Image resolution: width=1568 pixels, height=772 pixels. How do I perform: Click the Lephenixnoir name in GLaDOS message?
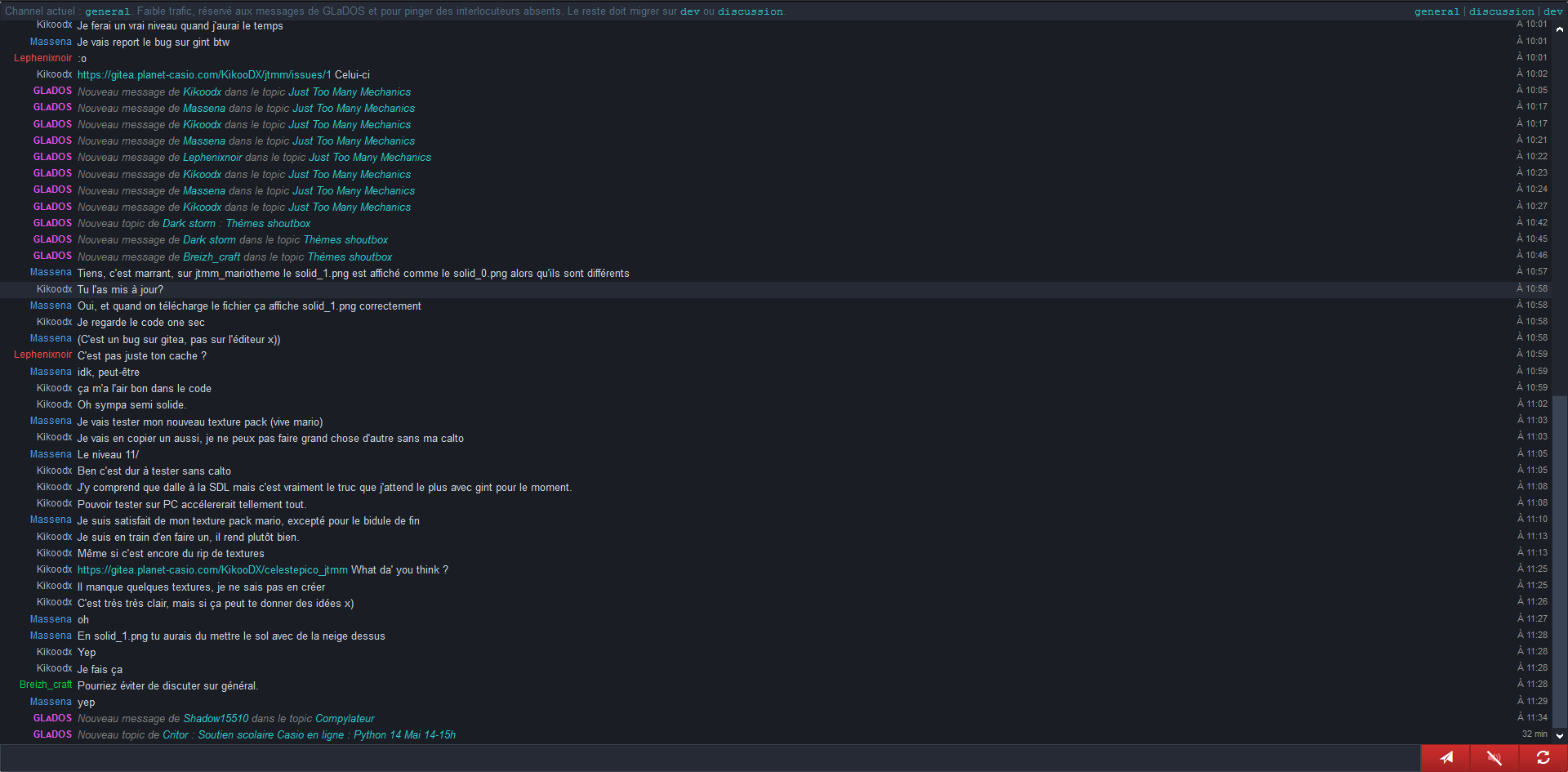click(212, 158)
